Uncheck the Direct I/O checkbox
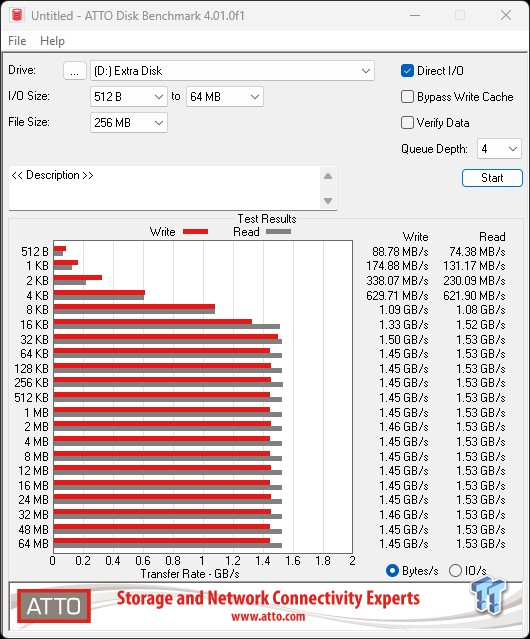 tap(407, 71)
